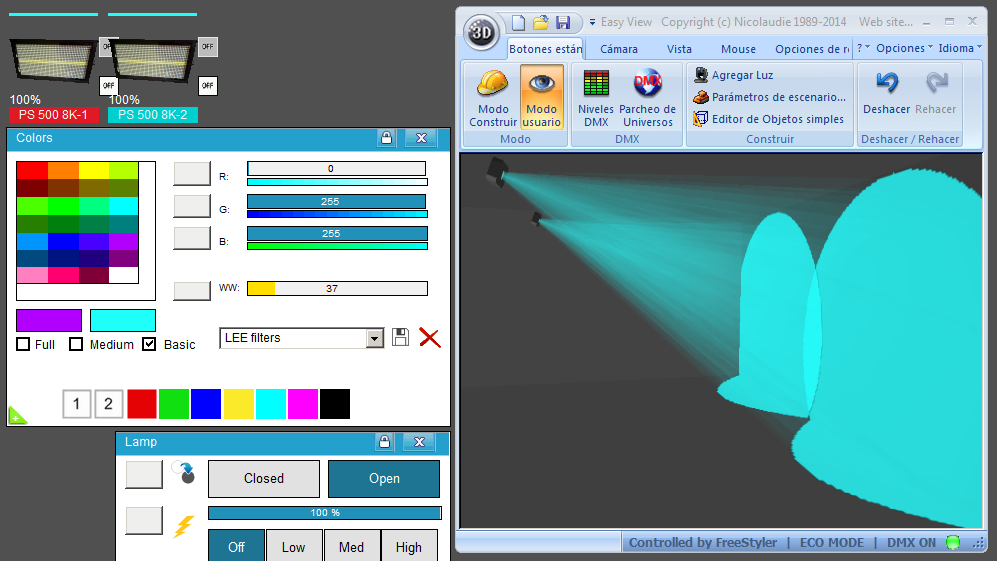Delete filter with the red X
This screenshot has height=561, width=997.
coord(430,337)
